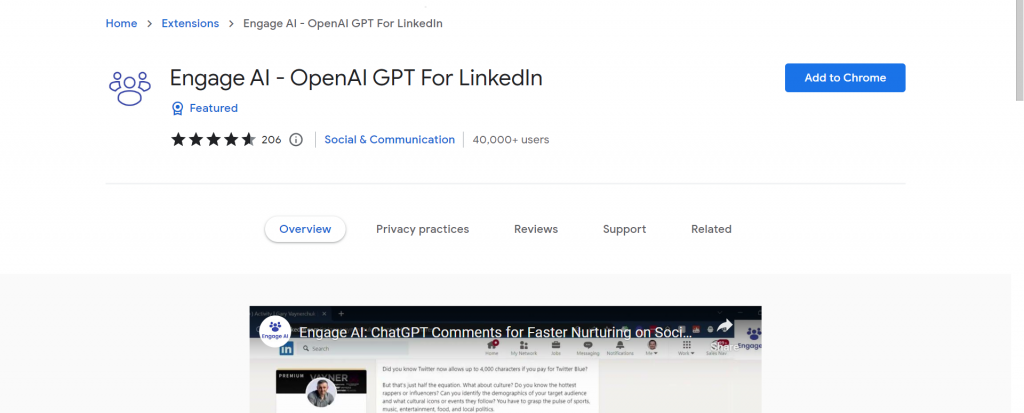Image resolution: width=1024 pixels, height=413 pixels.
Task: Click the Featured badge icon
Action: pos(177,108)
